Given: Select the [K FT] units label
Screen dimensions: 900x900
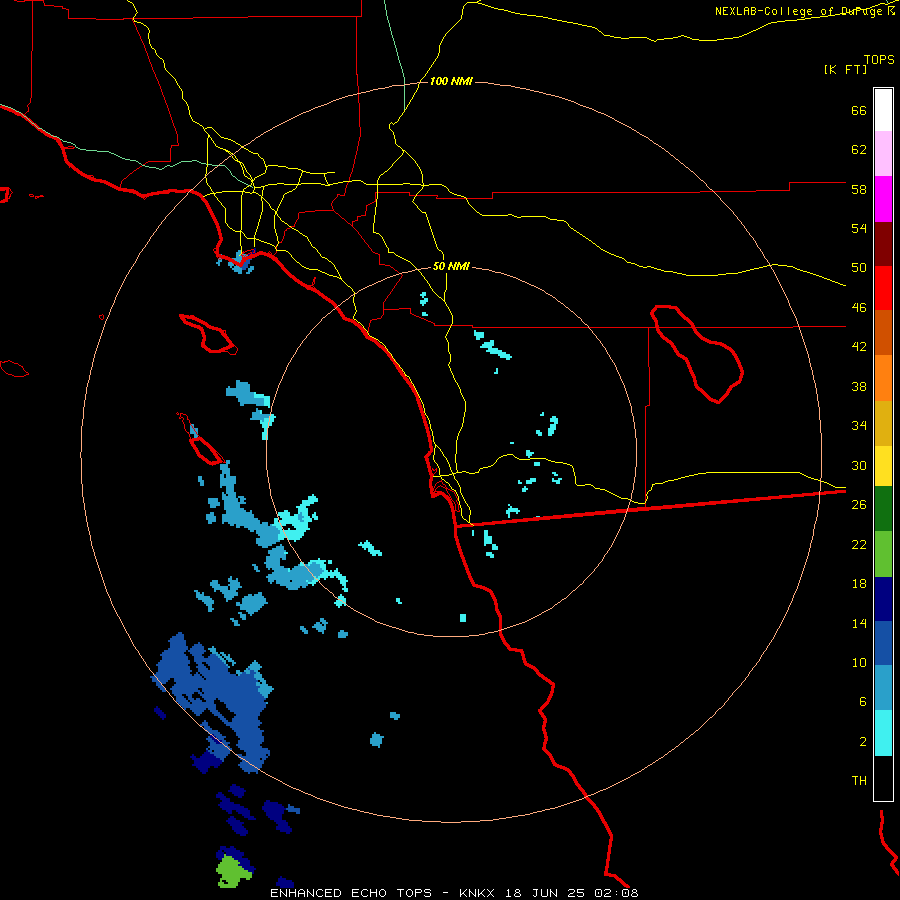Looking at the screenshot, I should [x=845, y=69].
